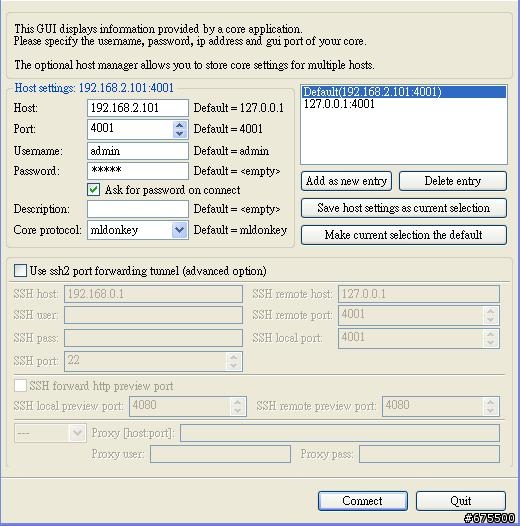Click the Proxy user field
Screen dimensions: 520x526
(x=220, y=454)
